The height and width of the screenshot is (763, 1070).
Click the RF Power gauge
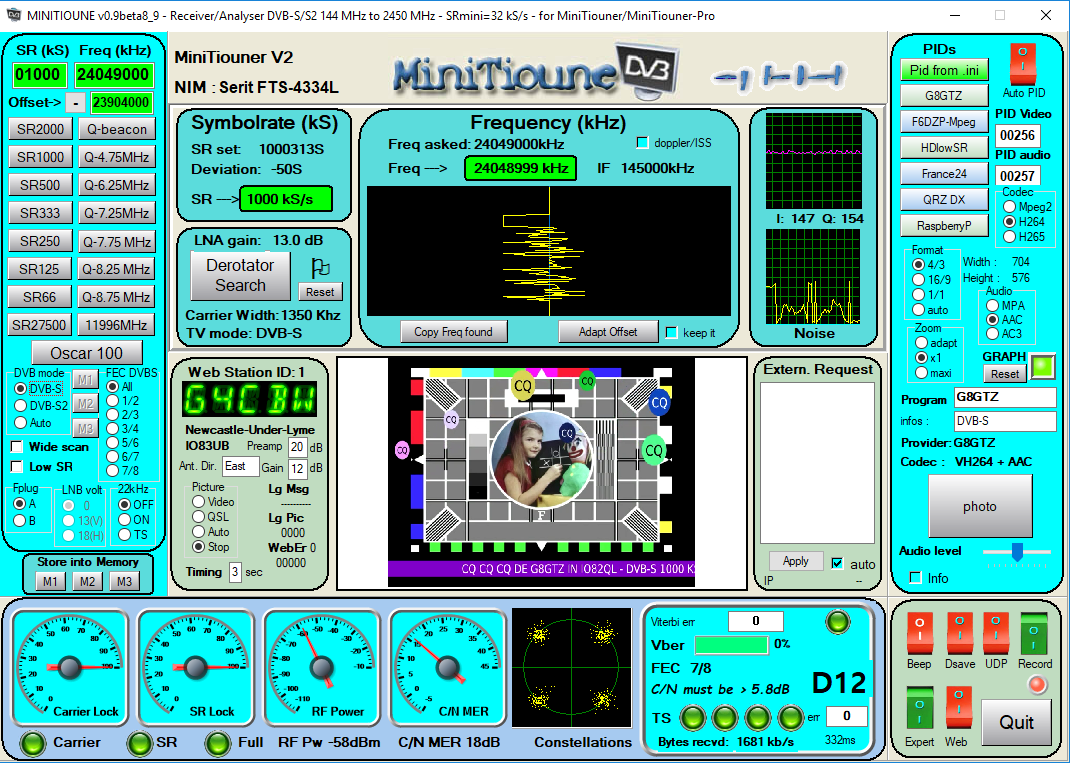tap(321, 667)
